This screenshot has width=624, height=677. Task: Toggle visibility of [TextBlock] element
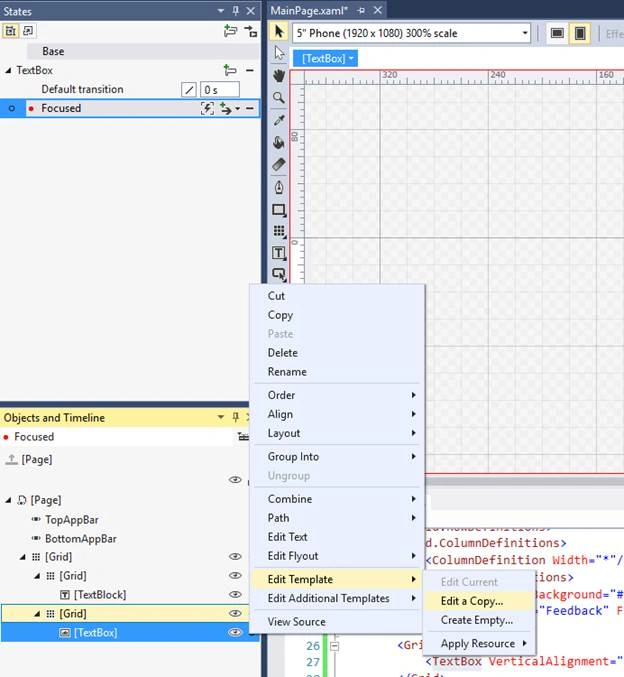point(235,595)
